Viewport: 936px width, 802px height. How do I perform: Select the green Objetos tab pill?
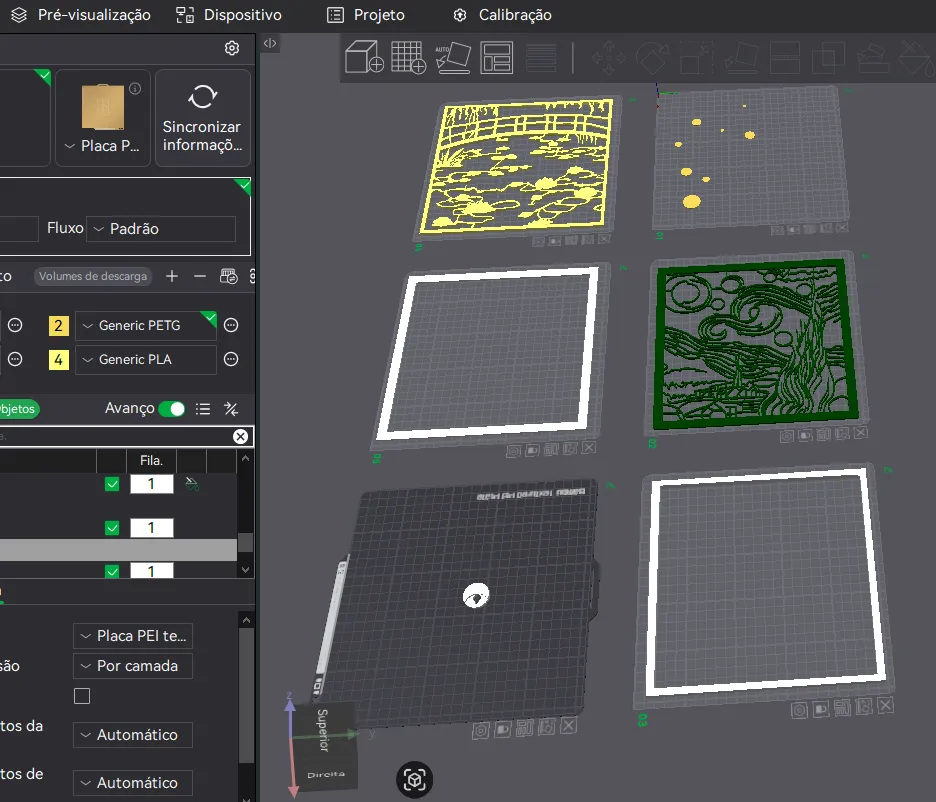pyautogui.click(x=18, y=409)
